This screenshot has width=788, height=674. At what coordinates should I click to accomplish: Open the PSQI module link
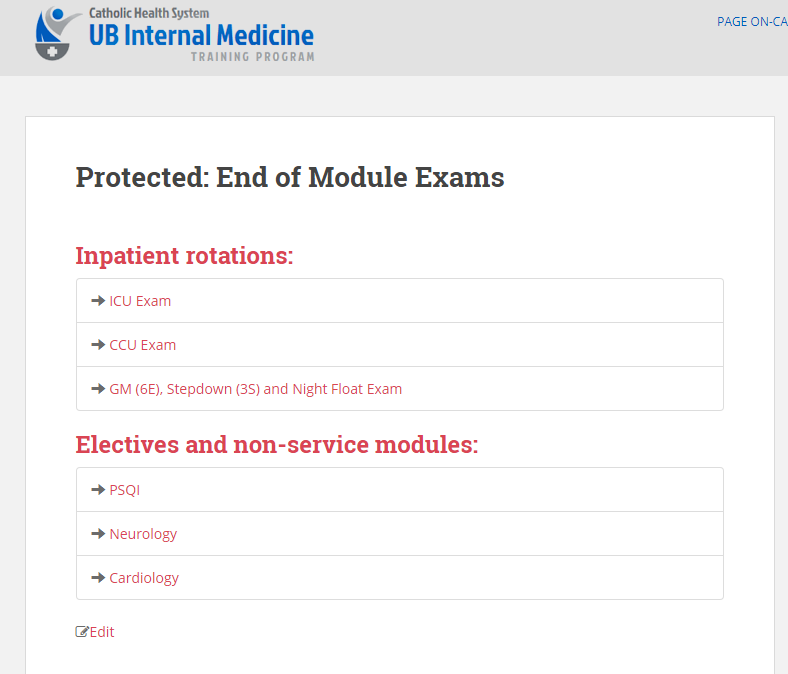pyautogui.click(x=125, y=490)
